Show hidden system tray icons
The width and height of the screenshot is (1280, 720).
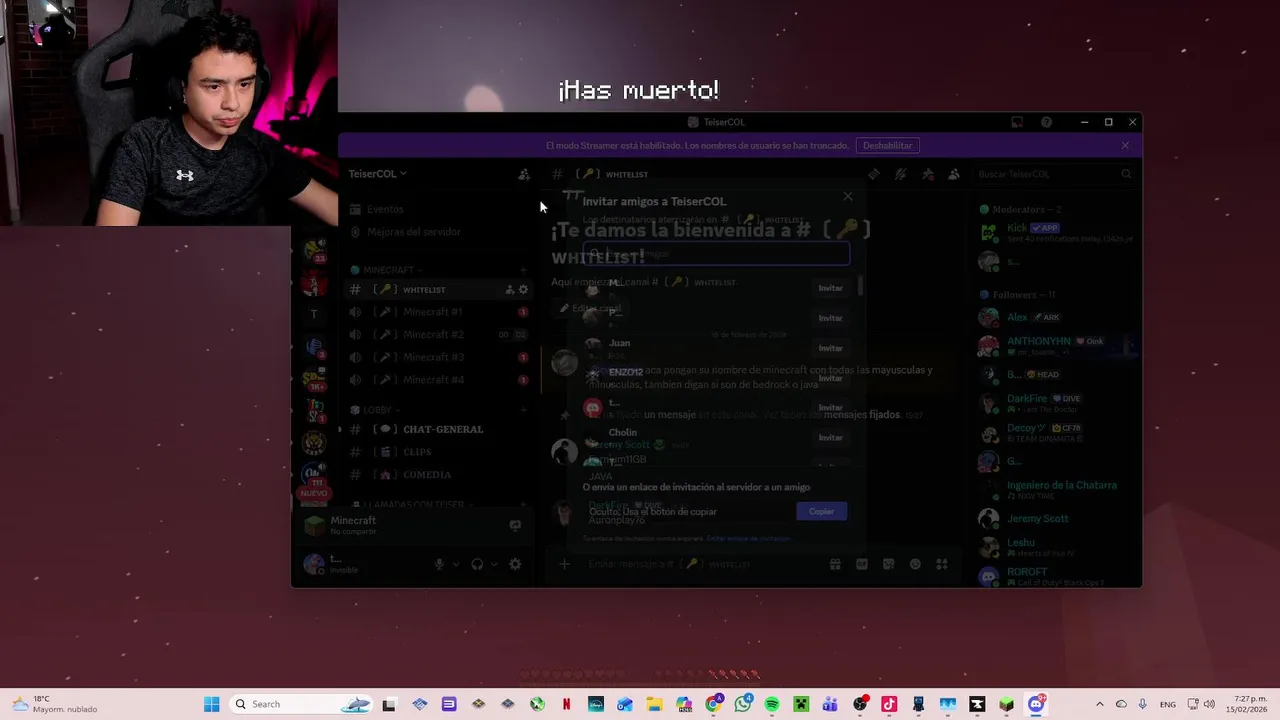tap(1099, 705)
